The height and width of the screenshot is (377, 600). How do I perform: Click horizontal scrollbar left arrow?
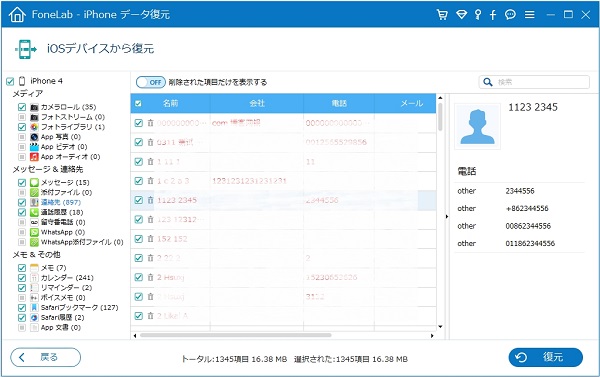point(135,336)
